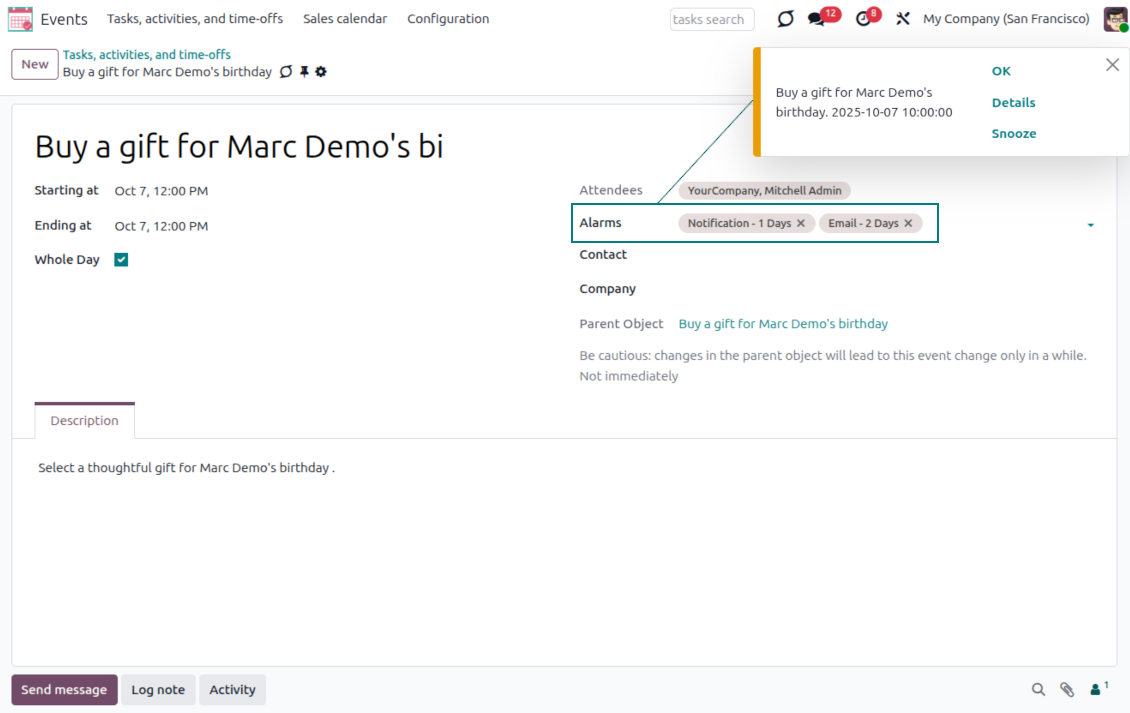Open the Configuration menu
The height and width of the screenshot is (713, 1130).
(x=448, y=19)
